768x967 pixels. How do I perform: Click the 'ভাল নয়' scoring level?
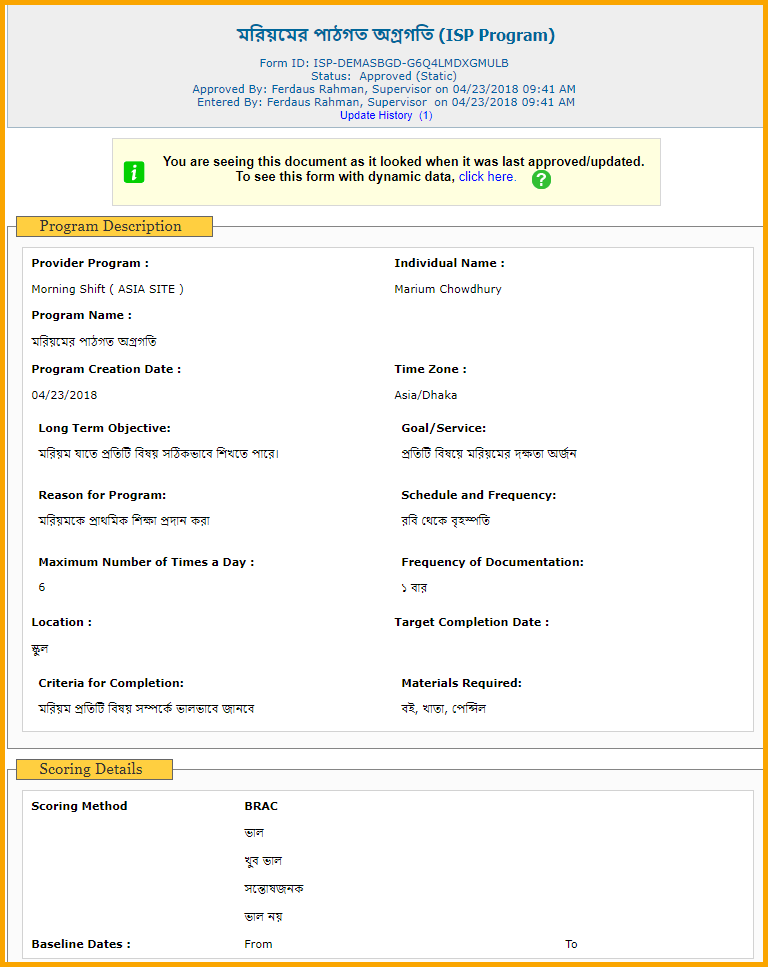tap(263, 916)
